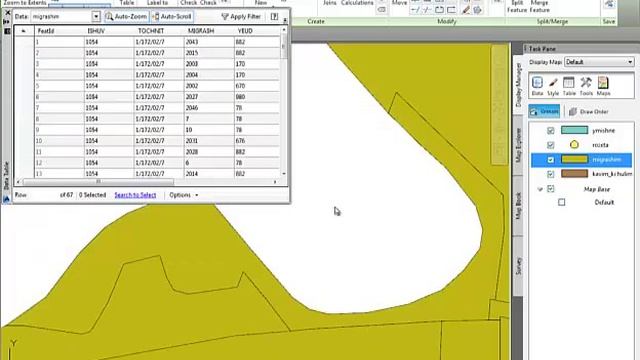This screenshot has width=640, height=360.
Task: Click Split Feature in ribbon
Action: pos(517,6)
